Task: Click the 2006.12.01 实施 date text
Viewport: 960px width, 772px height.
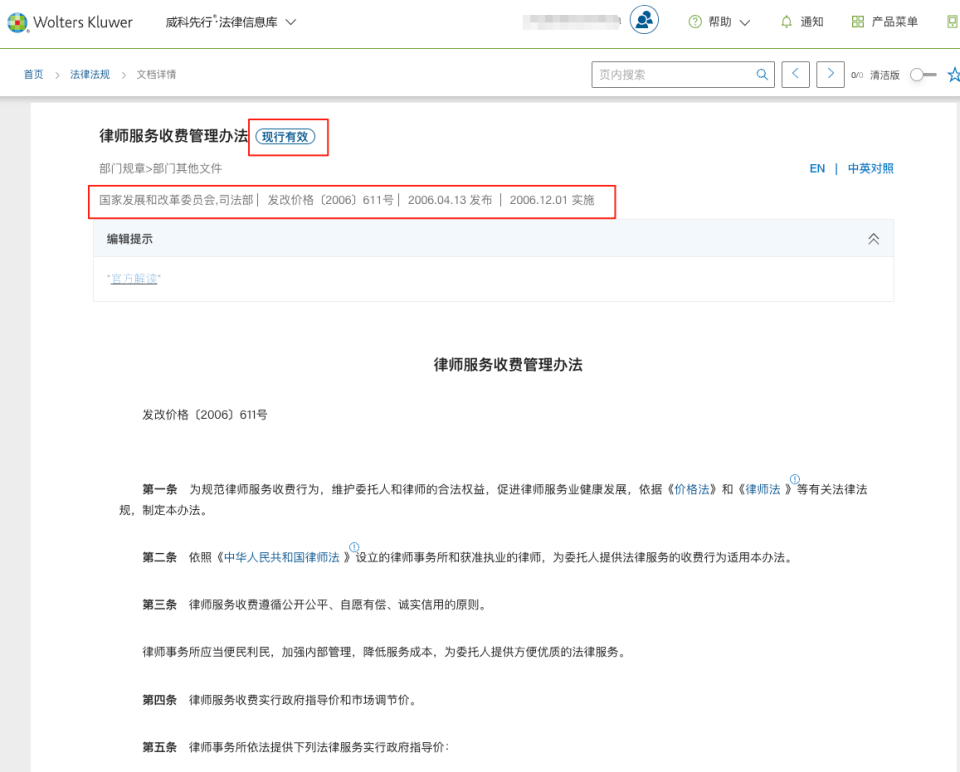Action: point(552,200)
